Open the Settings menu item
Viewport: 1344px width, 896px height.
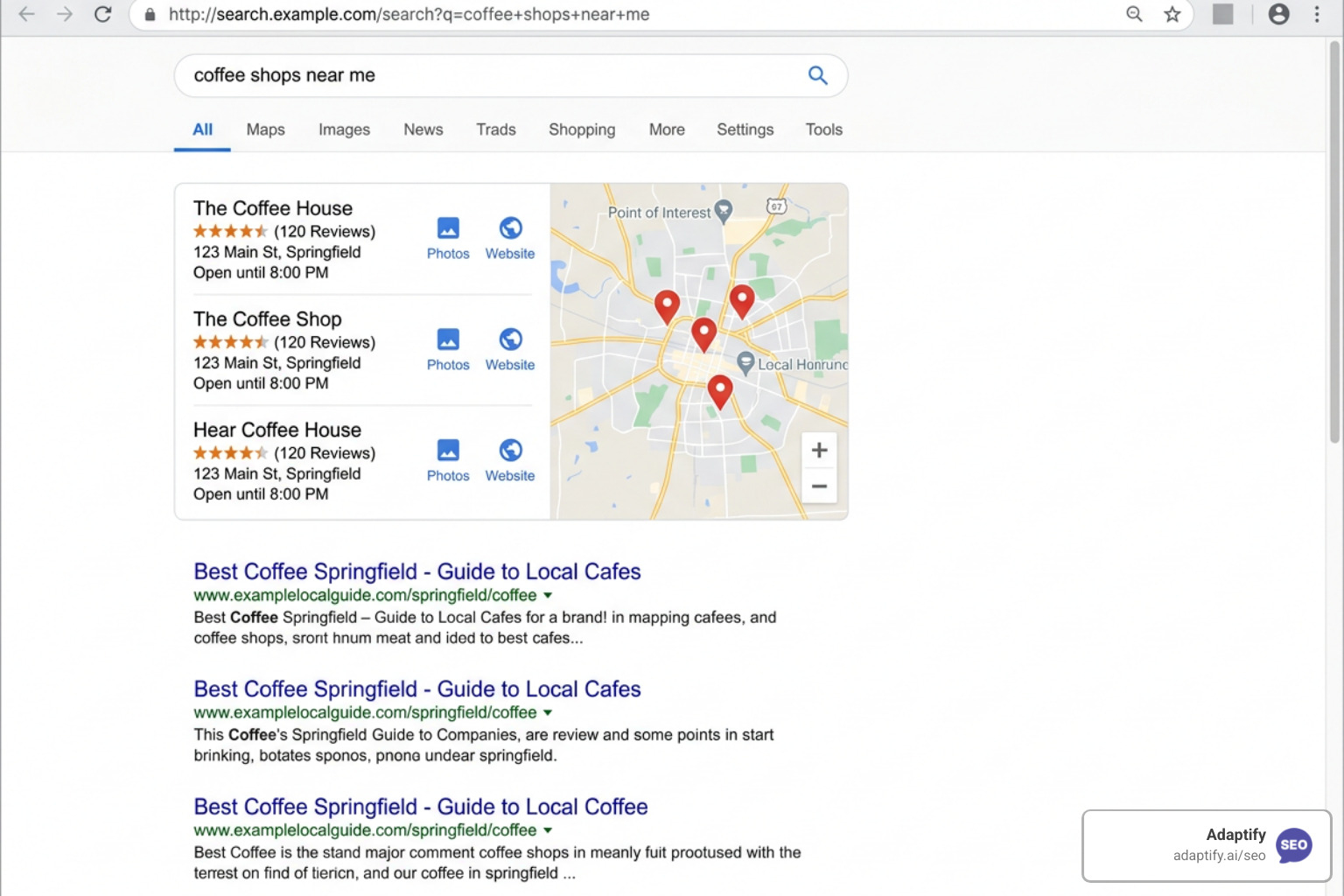click(x=745, y=129)
